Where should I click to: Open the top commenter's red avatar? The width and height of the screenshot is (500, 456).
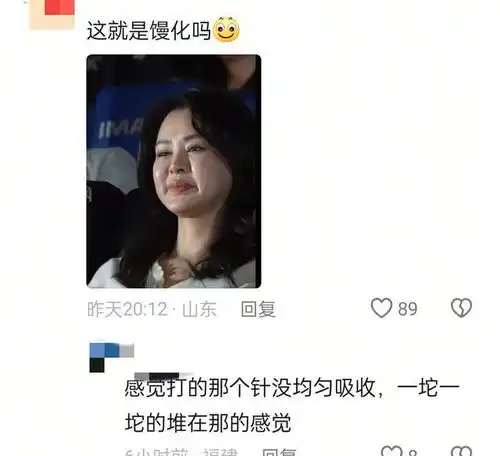coord(52,14)
